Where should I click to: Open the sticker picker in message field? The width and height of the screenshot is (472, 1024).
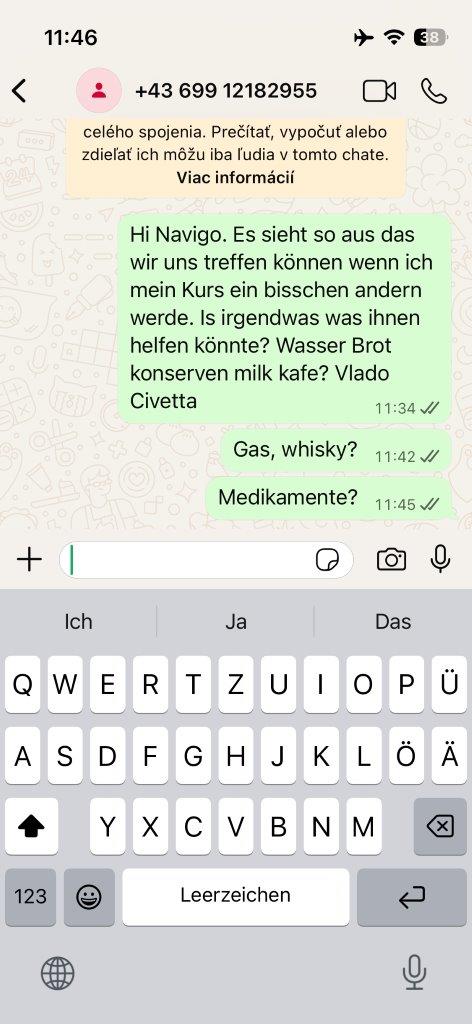point(327,560)
